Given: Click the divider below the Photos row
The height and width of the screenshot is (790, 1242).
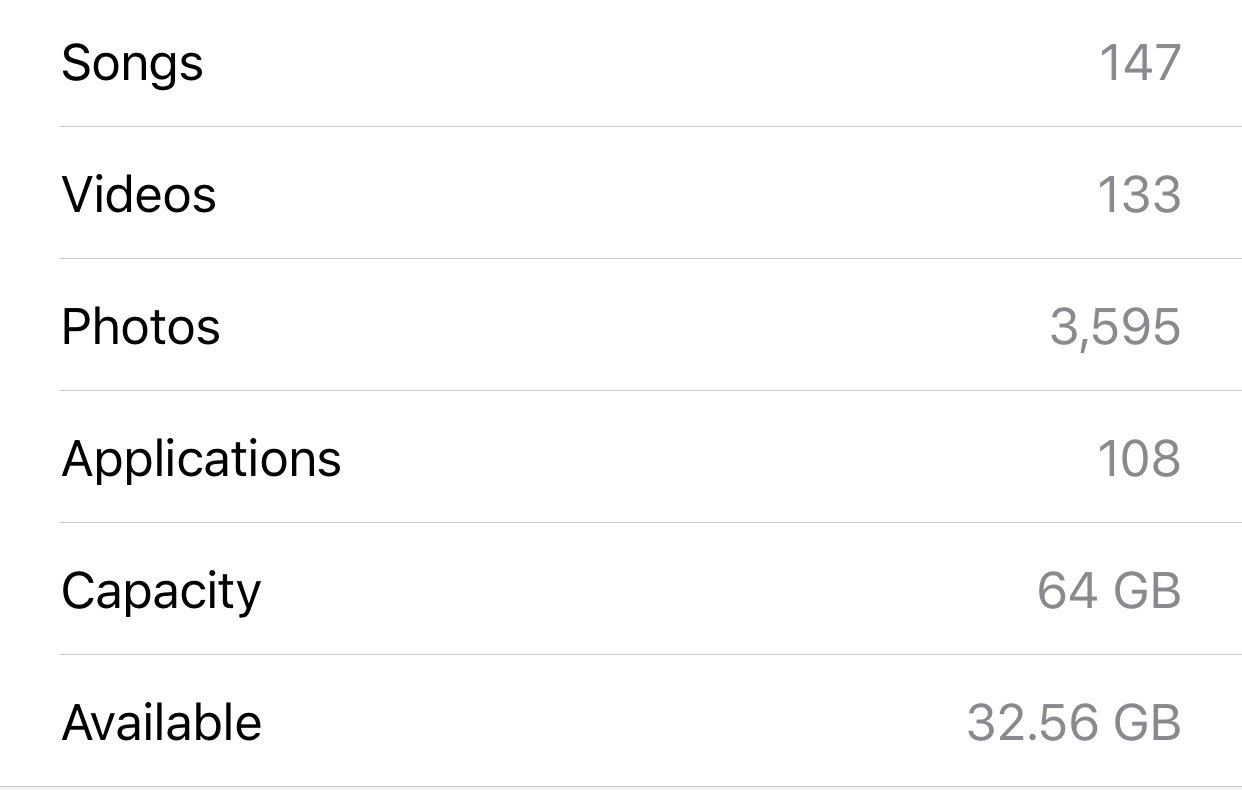Looking at the screenshot, I should click(x=651, y=390).
